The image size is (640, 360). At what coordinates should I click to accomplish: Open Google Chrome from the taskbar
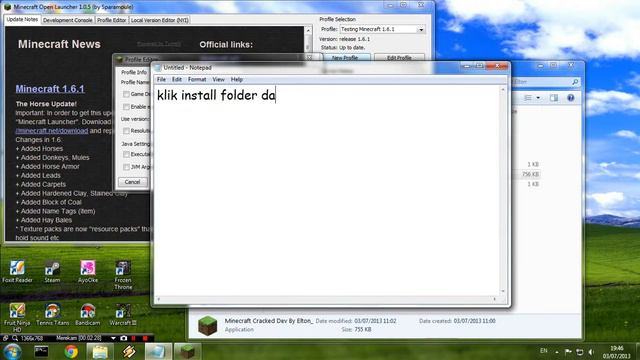pyautogui.click(x=71, y=351)
